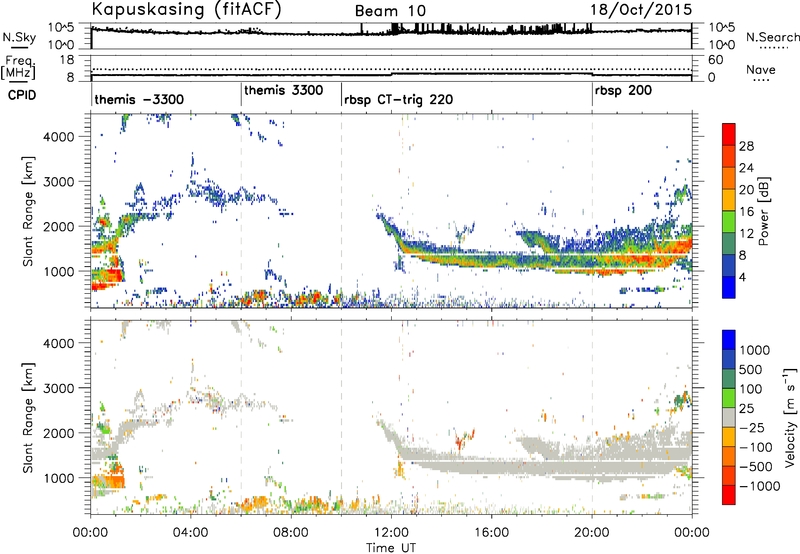Click the 'Freq. [MHz]' axis label
This screenshot has height=554, width=800.
pyautogui.click(x=18, y=67)
